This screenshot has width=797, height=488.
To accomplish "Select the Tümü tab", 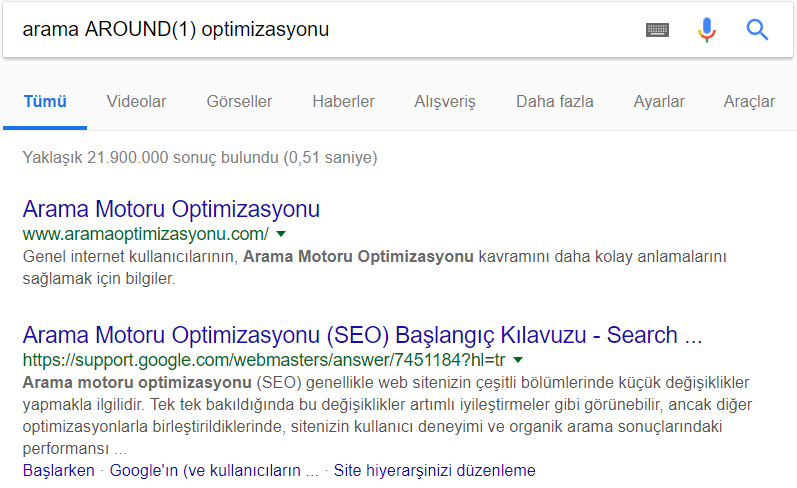I will tap(45, 101).
